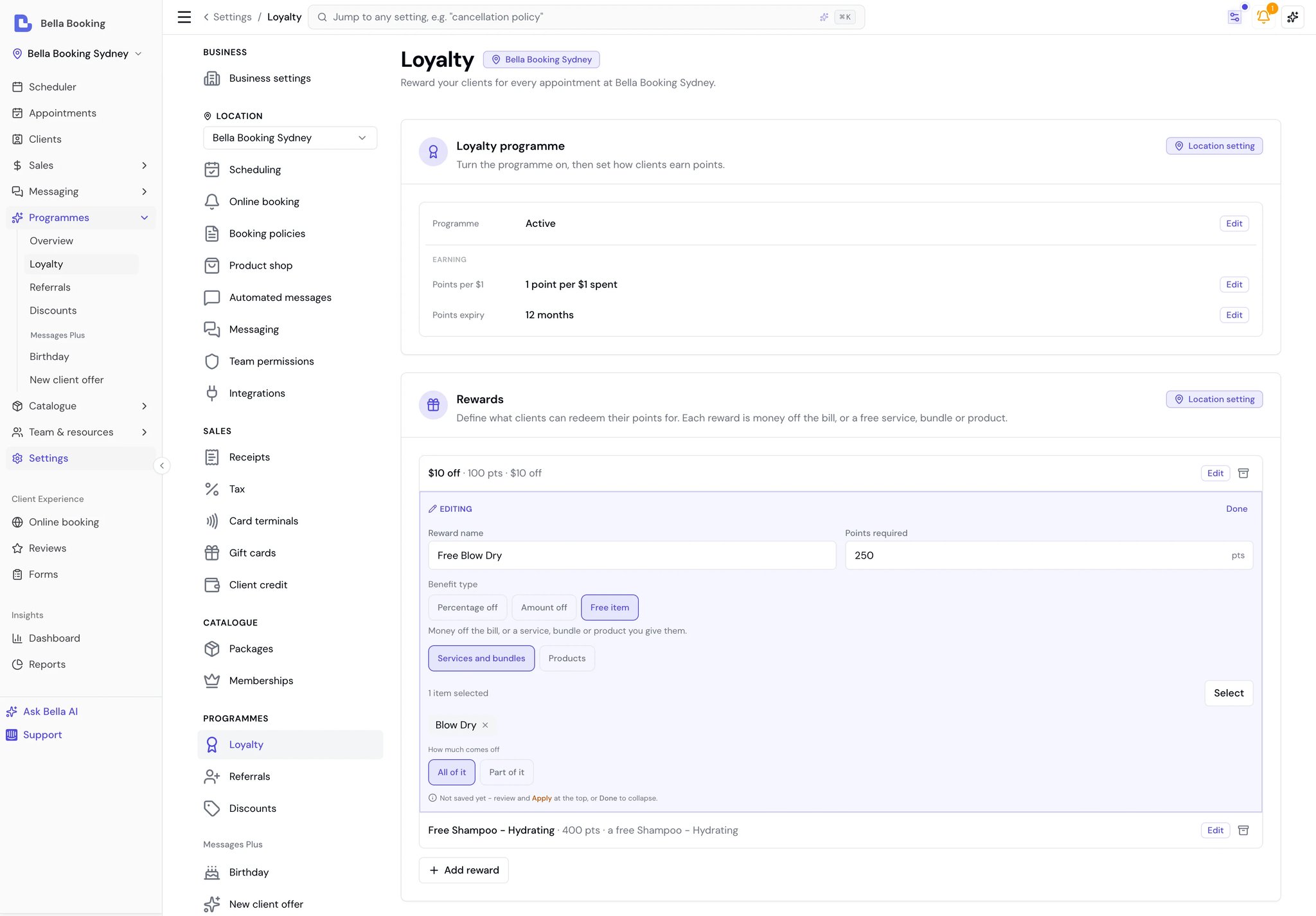Choose Products option
Image resolution: width=1316 pixels, height=916 pixels.
click(567, 658)
